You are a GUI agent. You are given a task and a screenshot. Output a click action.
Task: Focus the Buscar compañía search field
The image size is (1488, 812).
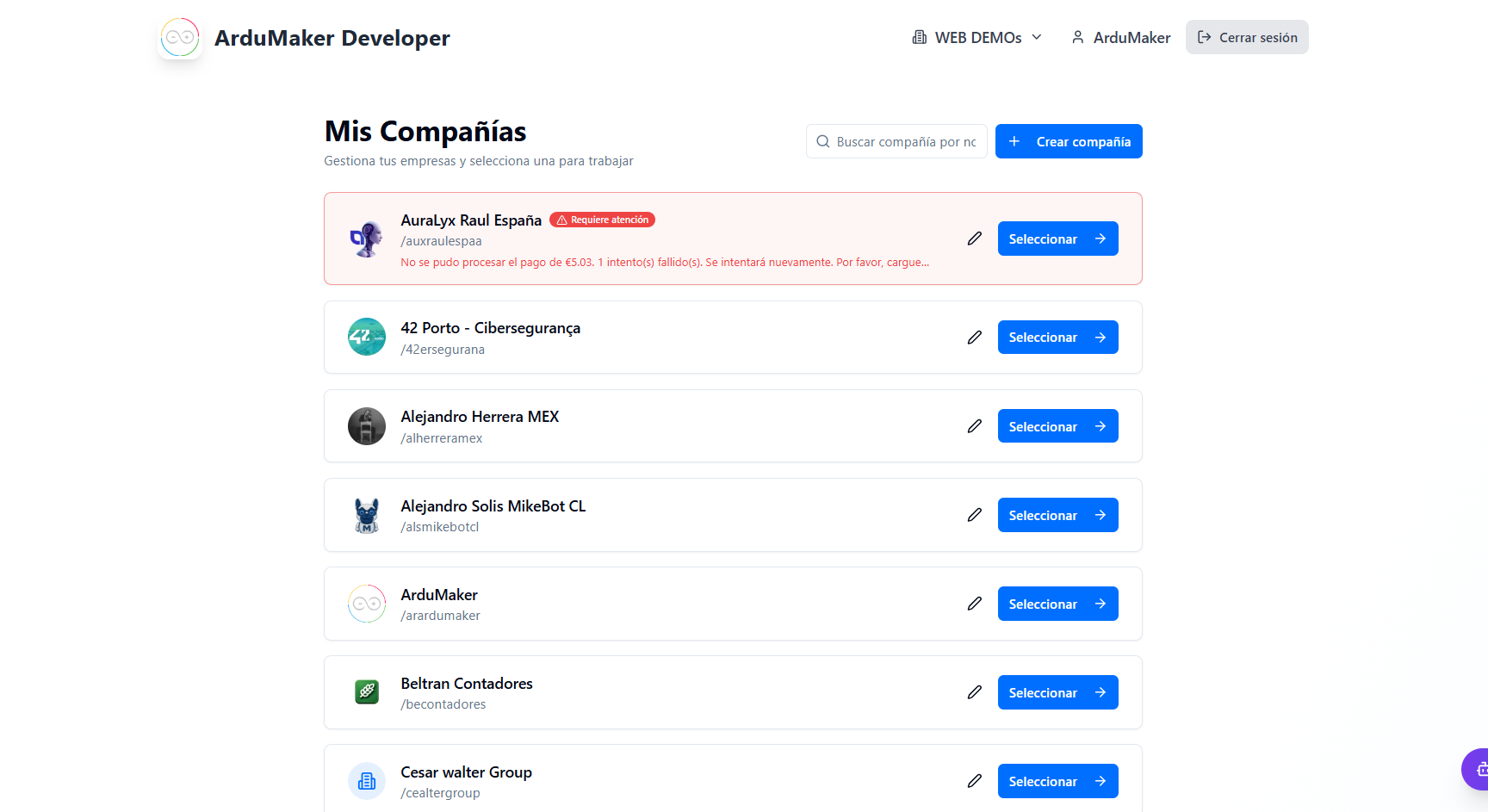[896, 141]
